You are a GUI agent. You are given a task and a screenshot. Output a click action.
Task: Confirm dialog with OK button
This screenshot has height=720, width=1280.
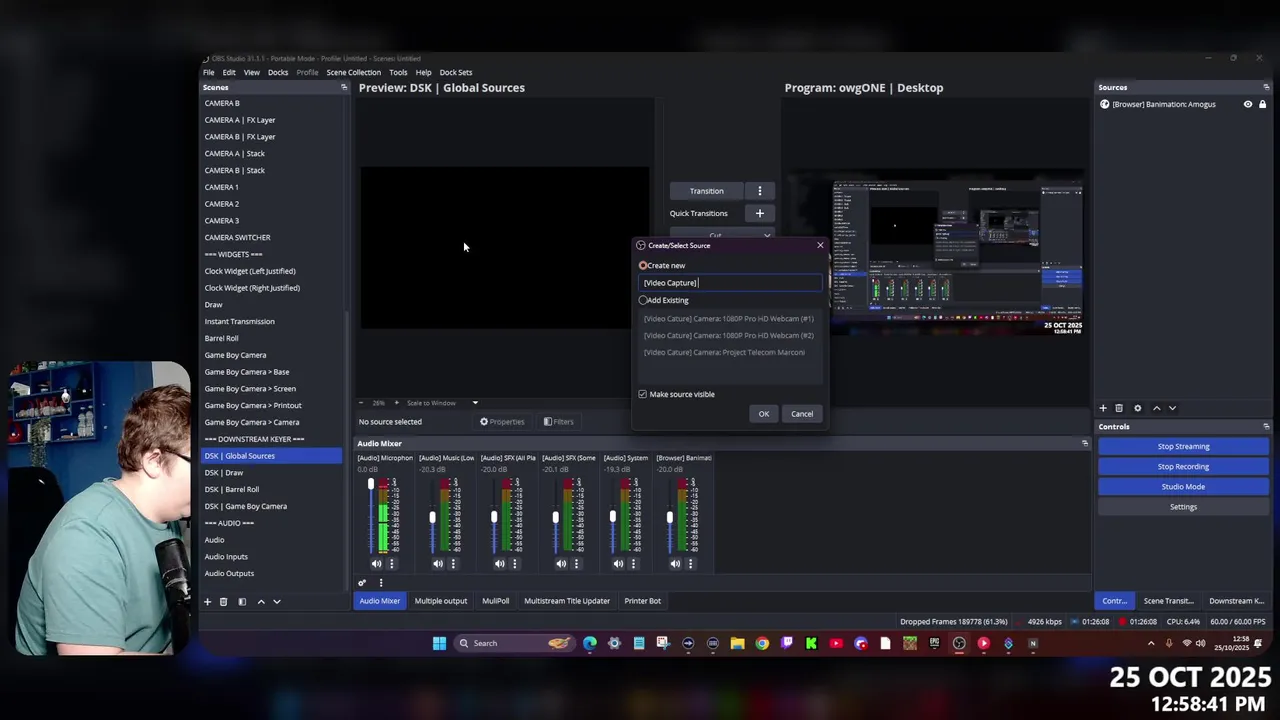click(764, 414)
